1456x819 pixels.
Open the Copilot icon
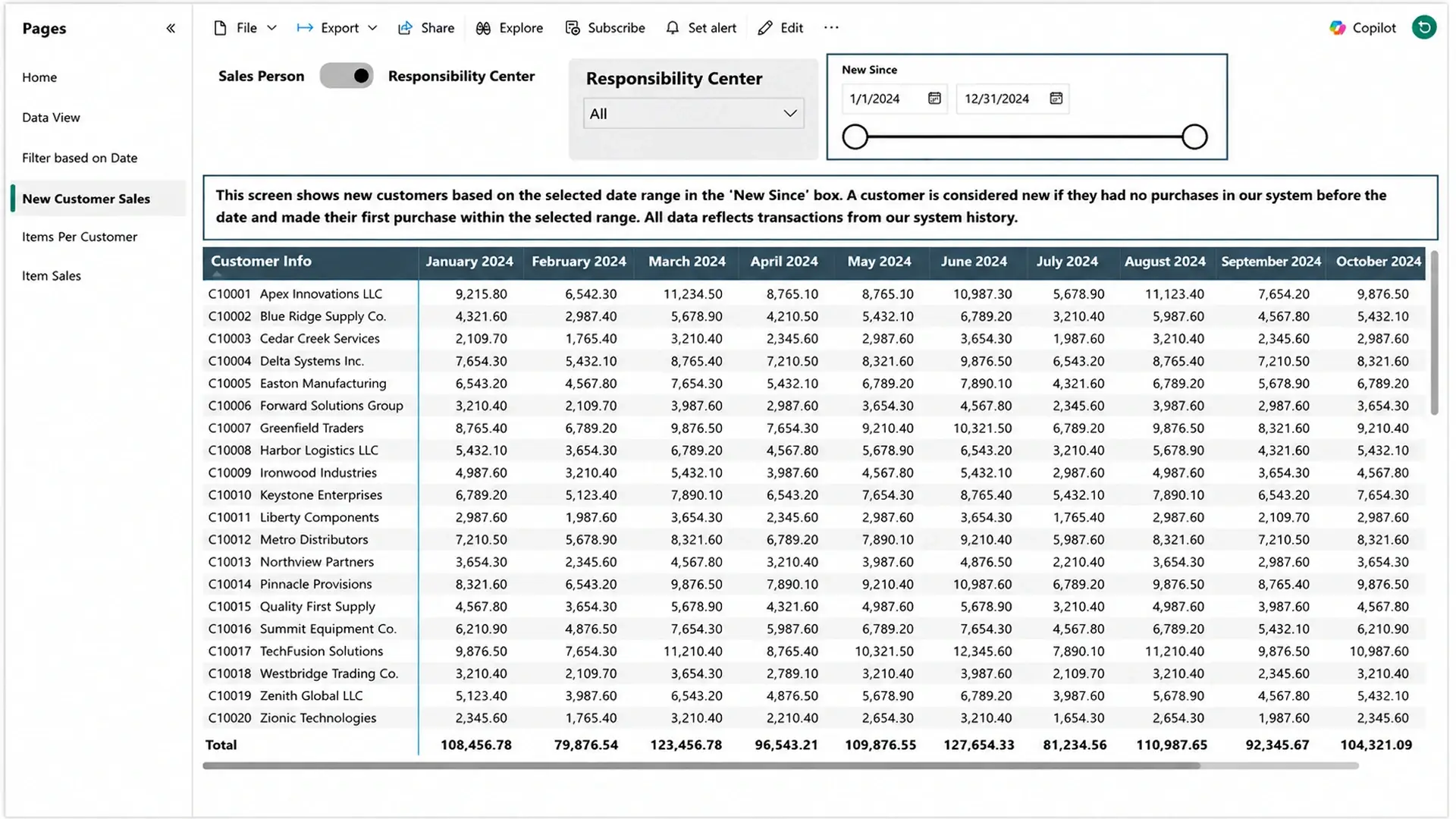coord(1338,28)
